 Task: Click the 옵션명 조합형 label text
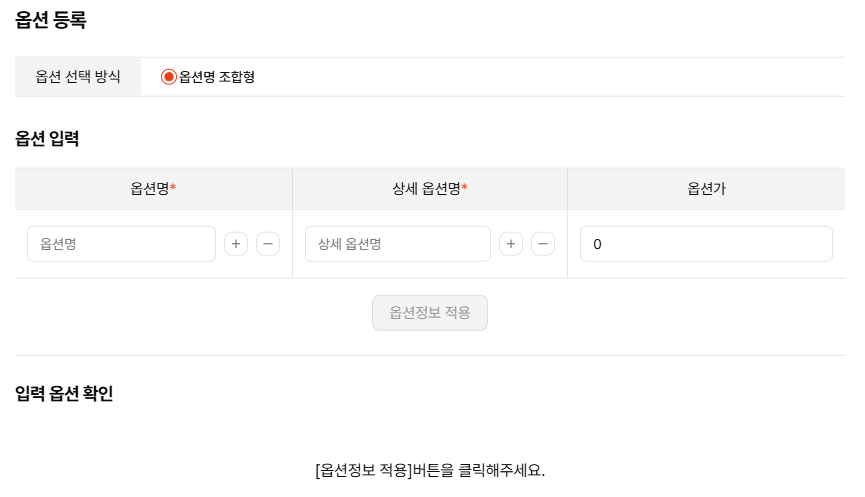pyautogui.click(x=217, y=77)
